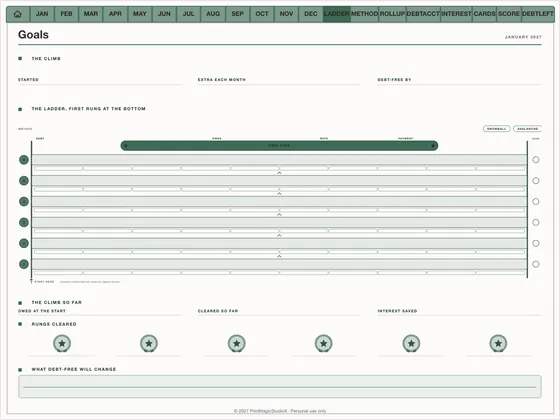The width and height of the screenshot is (560, 420).
Task: Open the OCT tab
Action: [x=262, y=14]
